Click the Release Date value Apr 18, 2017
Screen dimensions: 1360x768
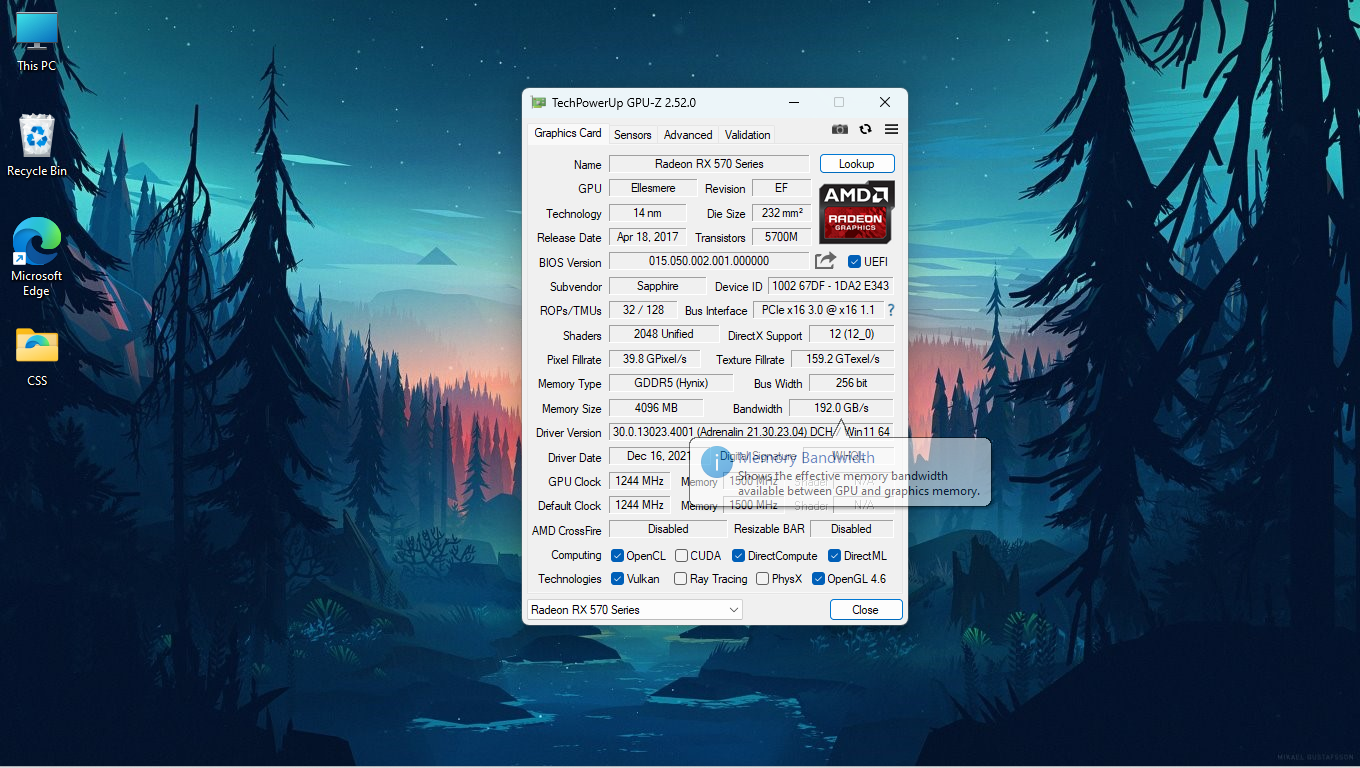tap(647, 237)
